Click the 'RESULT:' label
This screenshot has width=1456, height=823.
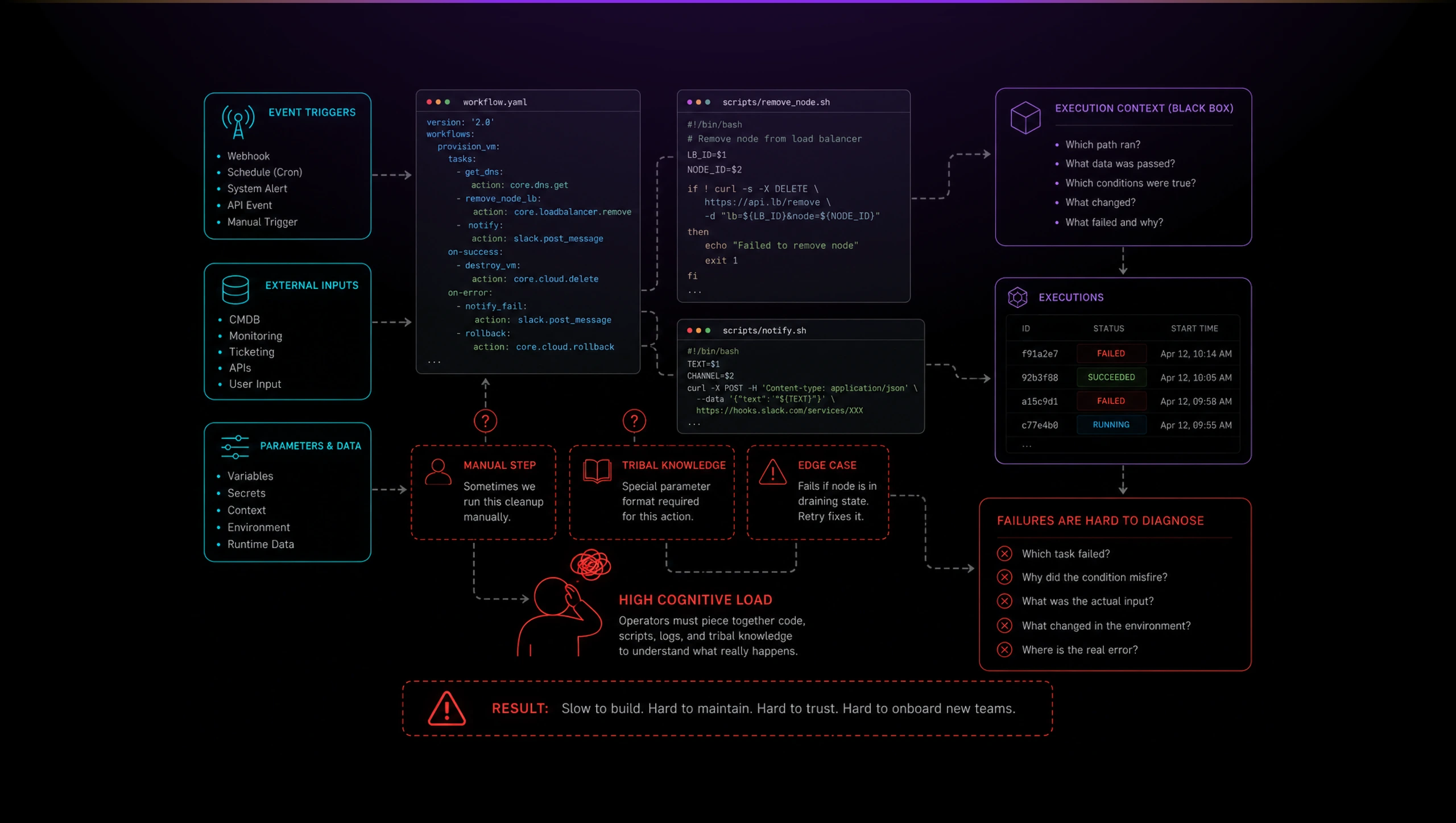click(520, 709)
